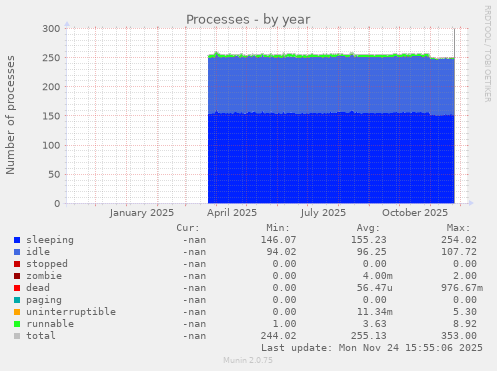Click zombie maximum value 2.00
The height and width of the screenshot is (371, 497).
[465, 276]
